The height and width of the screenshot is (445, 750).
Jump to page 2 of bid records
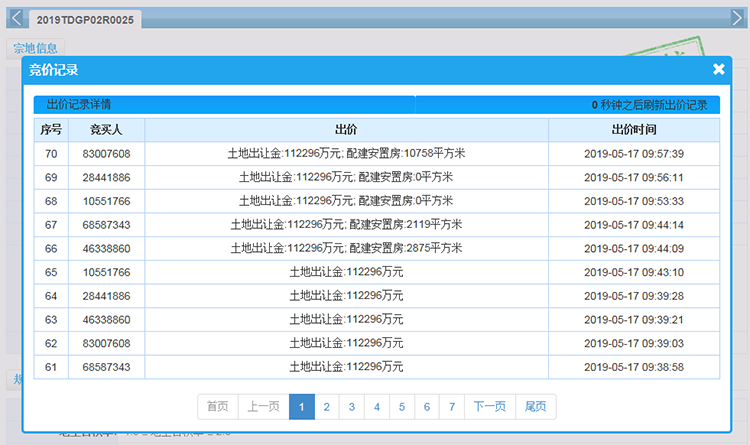click(x=327, y=407)
